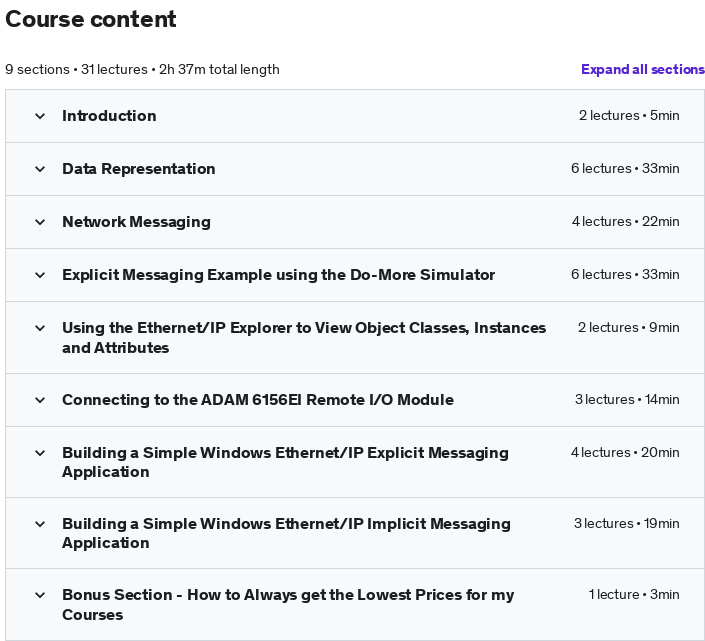Expand Implicit Messaging Application section chevron
Image resolution: width=705 pixels, height=641 pixels.
40,524
